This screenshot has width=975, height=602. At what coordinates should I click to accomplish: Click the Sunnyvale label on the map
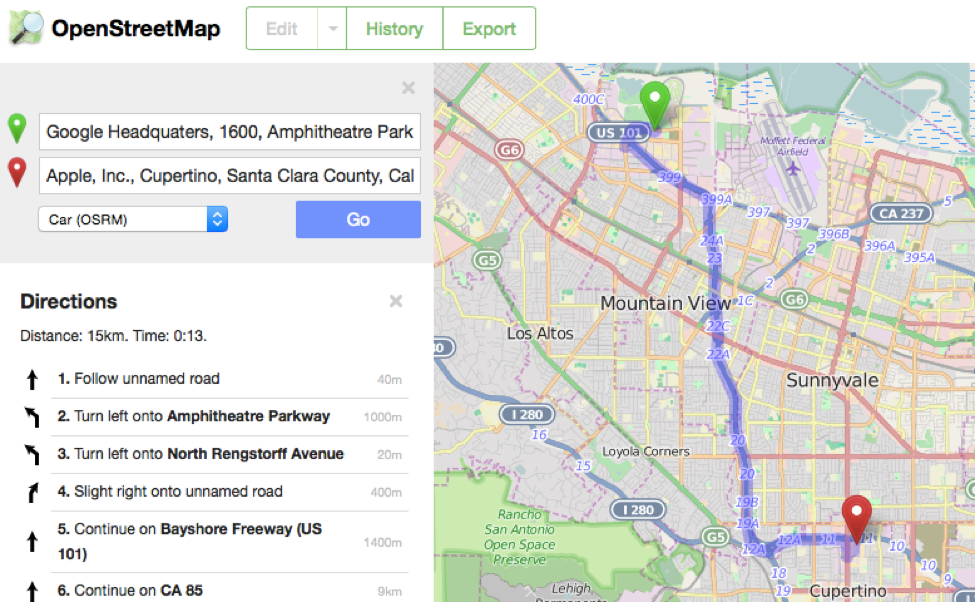[x=832, y=380]
